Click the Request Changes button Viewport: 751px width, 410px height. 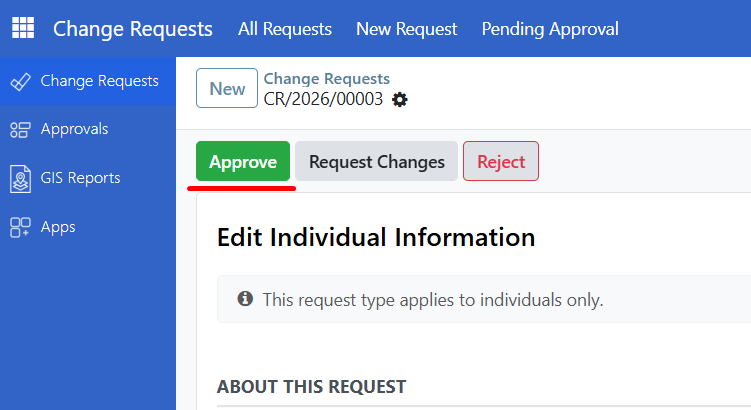click(376, 161)
